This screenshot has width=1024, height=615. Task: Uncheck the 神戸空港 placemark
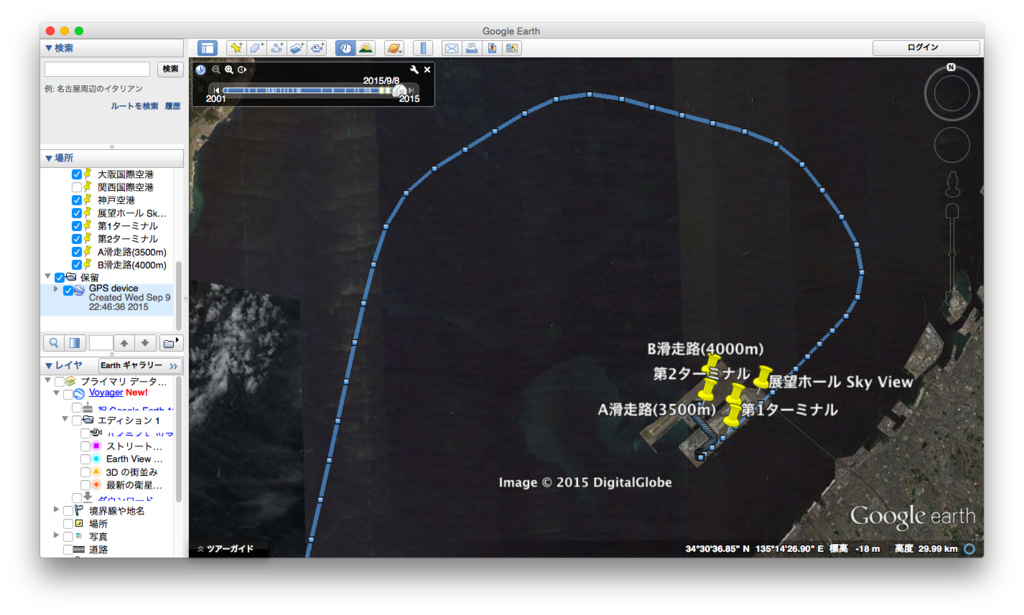tap(76, 200)
